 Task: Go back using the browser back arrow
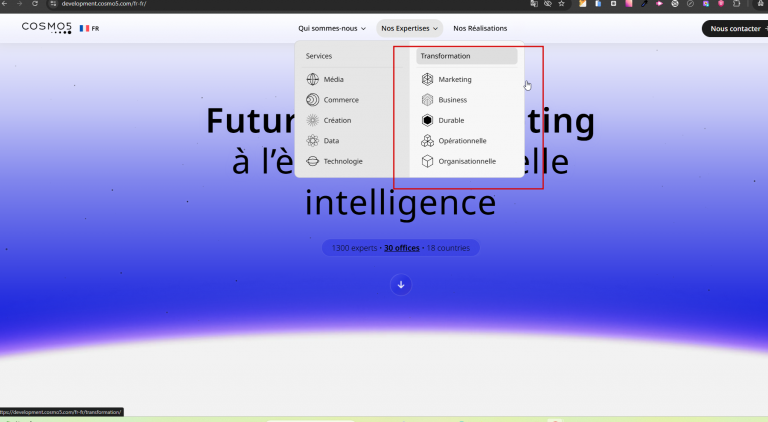click(4, 3)
